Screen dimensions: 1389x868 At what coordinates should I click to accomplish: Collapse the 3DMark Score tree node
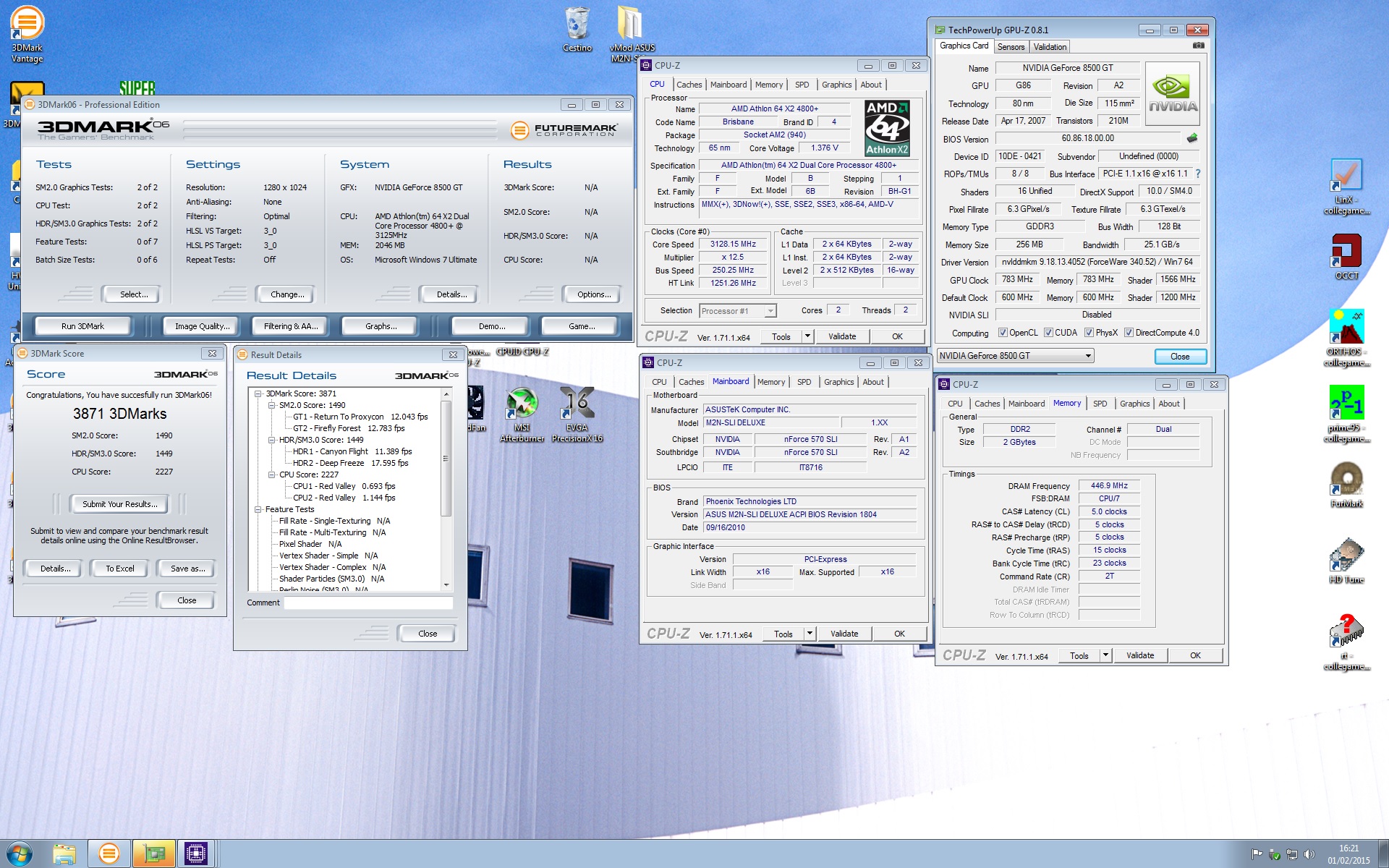click(258, 393)
